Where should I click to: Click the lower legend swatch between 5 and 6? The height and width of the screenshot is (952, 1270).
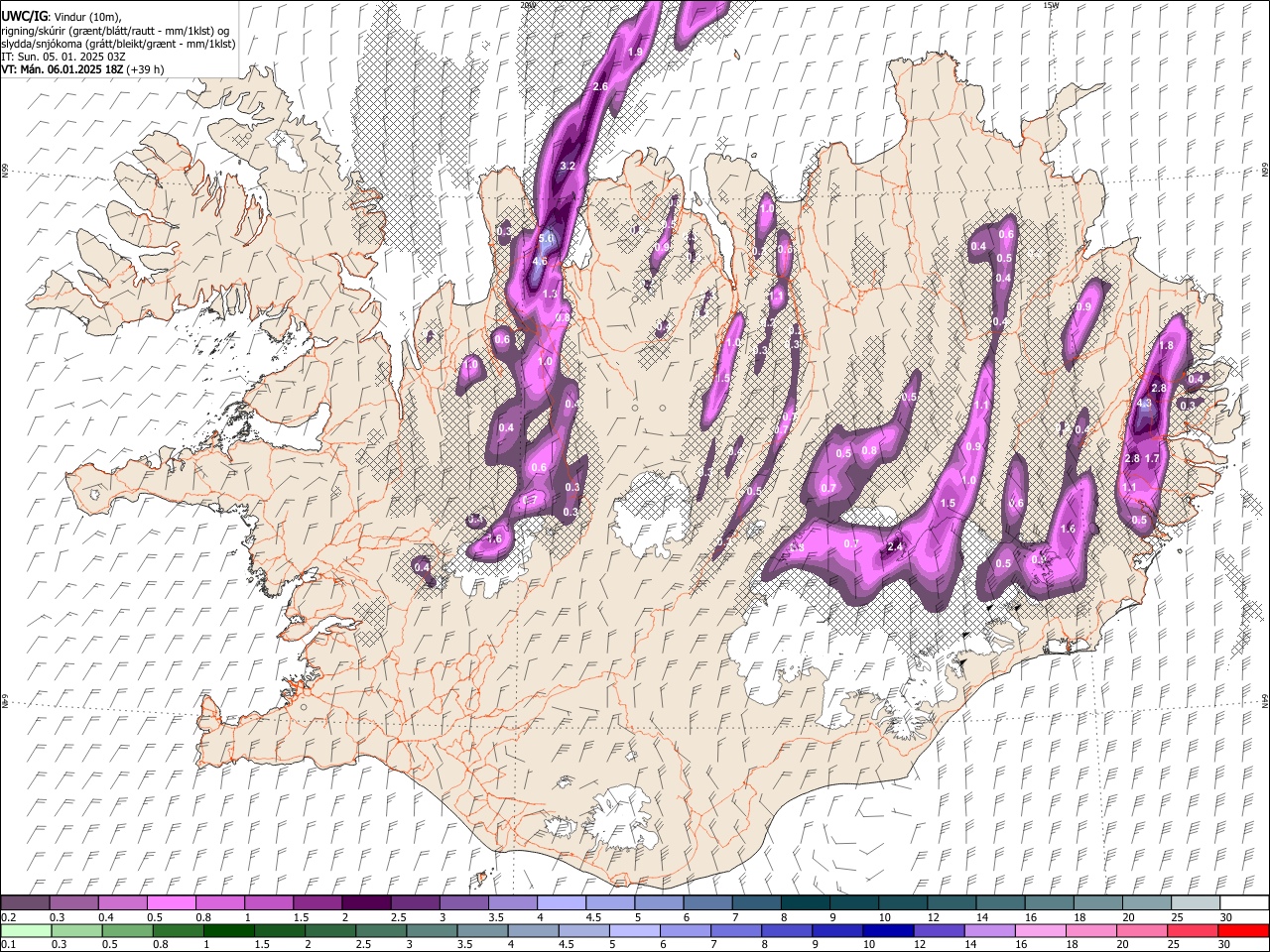click(x=636, y=931)
